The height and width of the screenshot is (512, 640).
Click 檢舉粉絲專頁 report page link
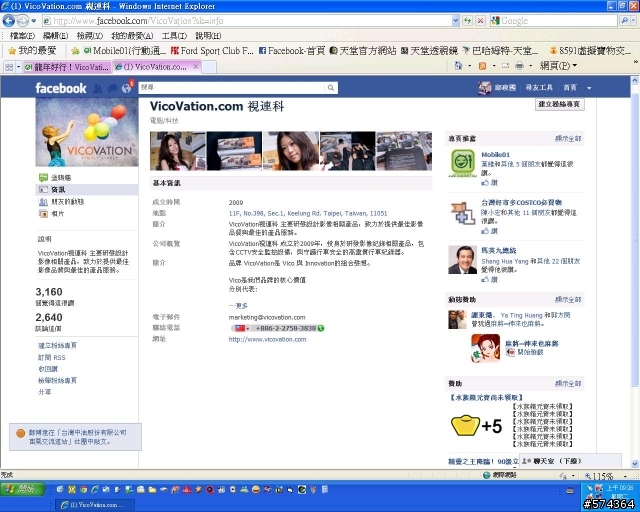[57, 380]
